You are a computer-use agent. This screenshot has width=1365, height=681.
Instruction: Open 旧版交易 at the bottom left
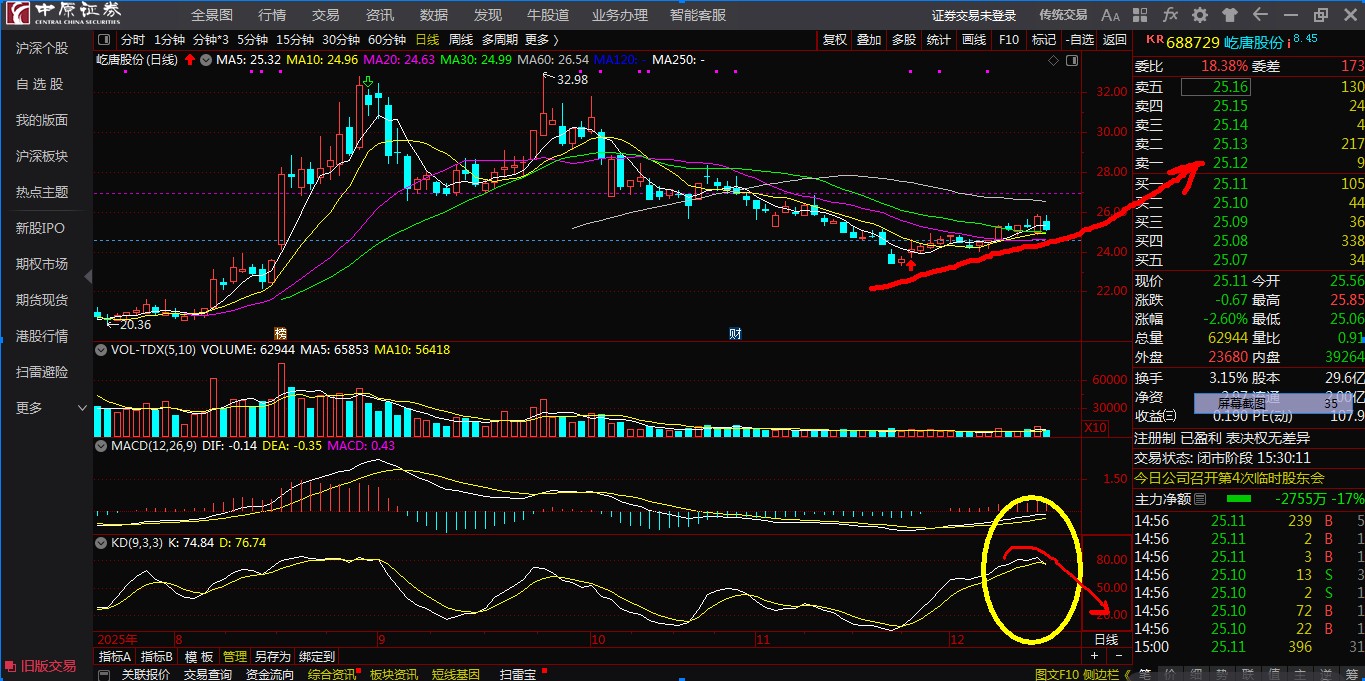click(x=41, y=666)
